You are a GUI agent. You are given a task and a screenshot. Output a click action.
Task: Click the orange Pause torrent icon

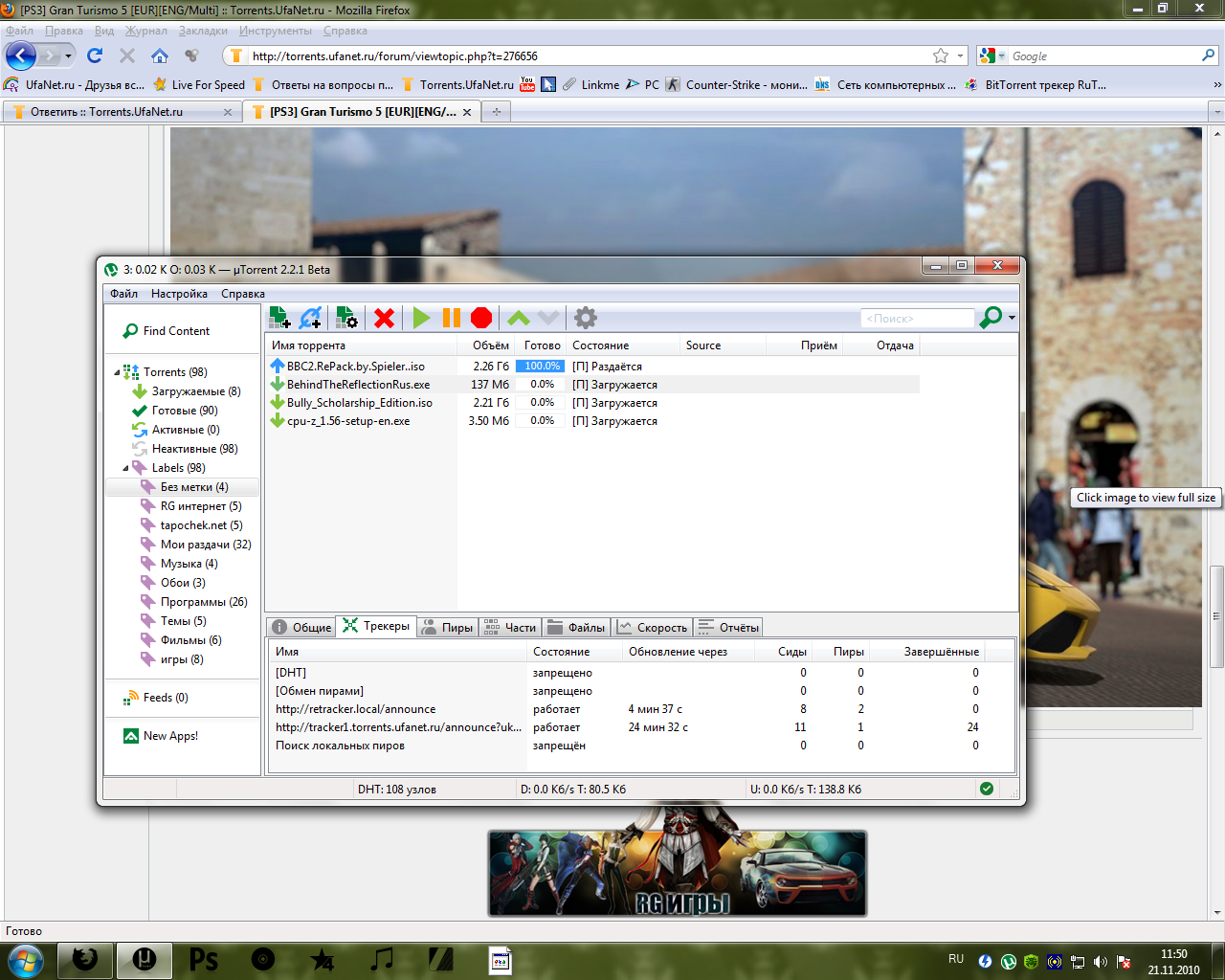(452, 318)
